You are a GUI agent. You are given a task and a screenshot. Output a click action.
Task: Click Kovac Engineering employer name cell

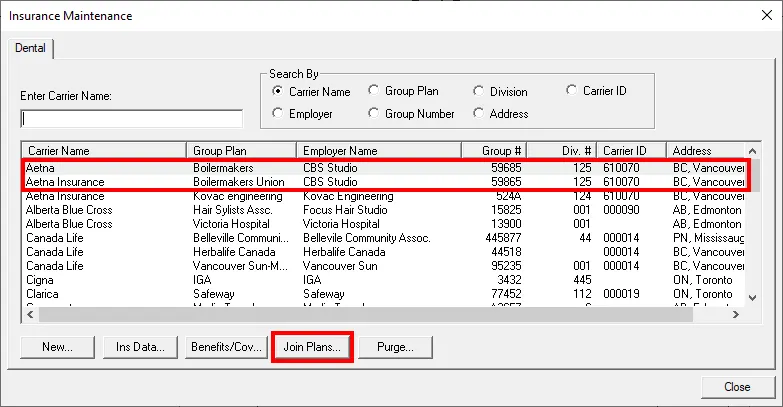pyautogui.click(x=348, y=196)
